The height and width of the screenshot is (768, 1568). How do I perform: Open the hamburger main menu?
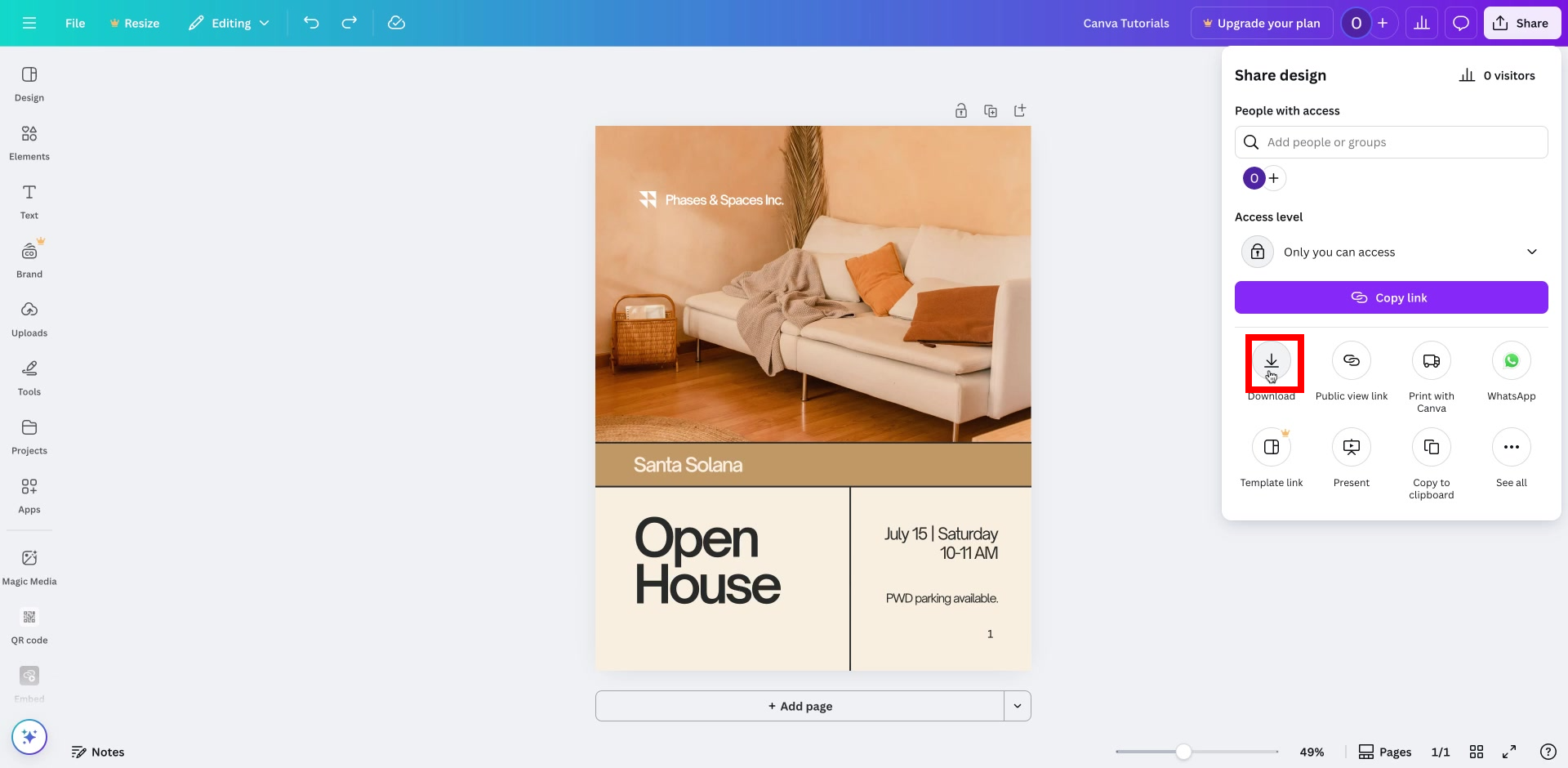click(x=29, y=23)
